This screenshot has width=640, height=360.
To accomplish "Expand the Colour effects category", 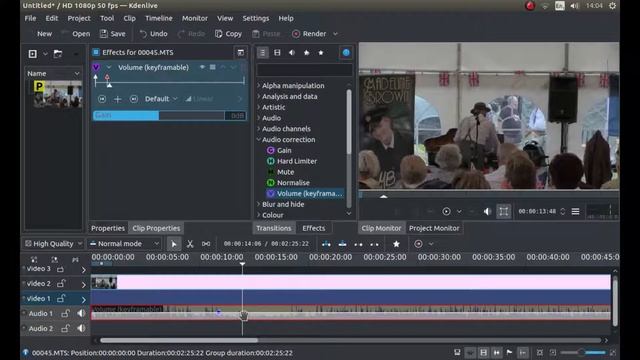I will (259, 215).
